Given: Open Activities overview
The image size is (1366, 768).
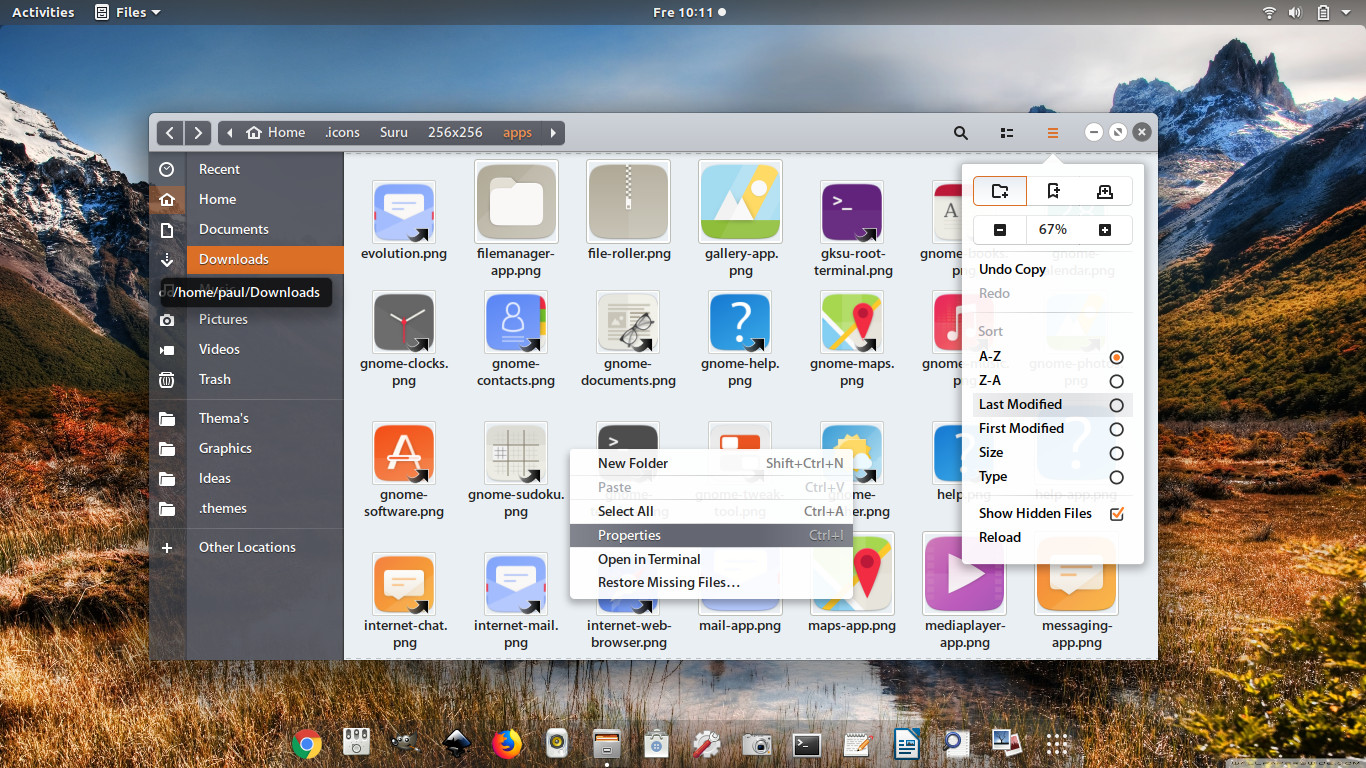Looking at the screenshot, I should coord(43,12).
